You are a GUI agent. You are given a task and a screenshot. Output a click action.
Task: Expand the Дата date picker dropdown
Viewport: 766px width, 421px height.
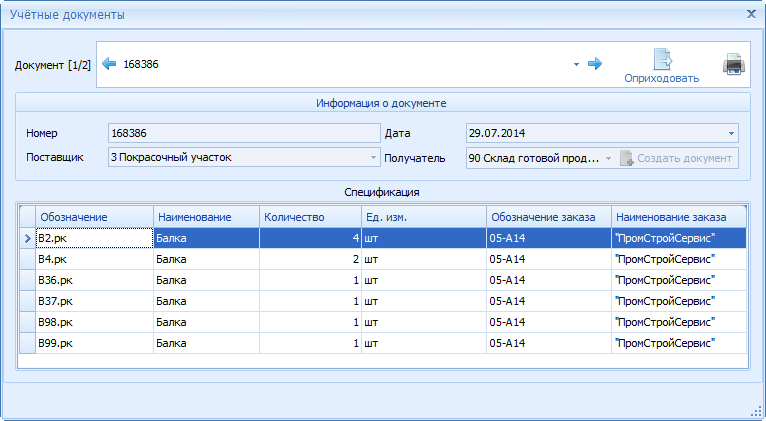731,133
